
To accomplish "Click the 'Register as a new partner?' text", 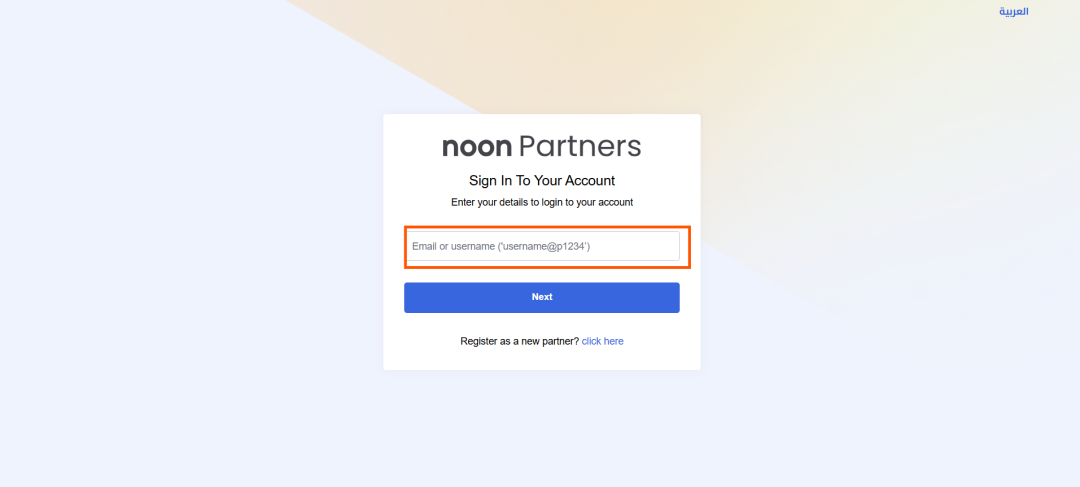I will [520, 341].
